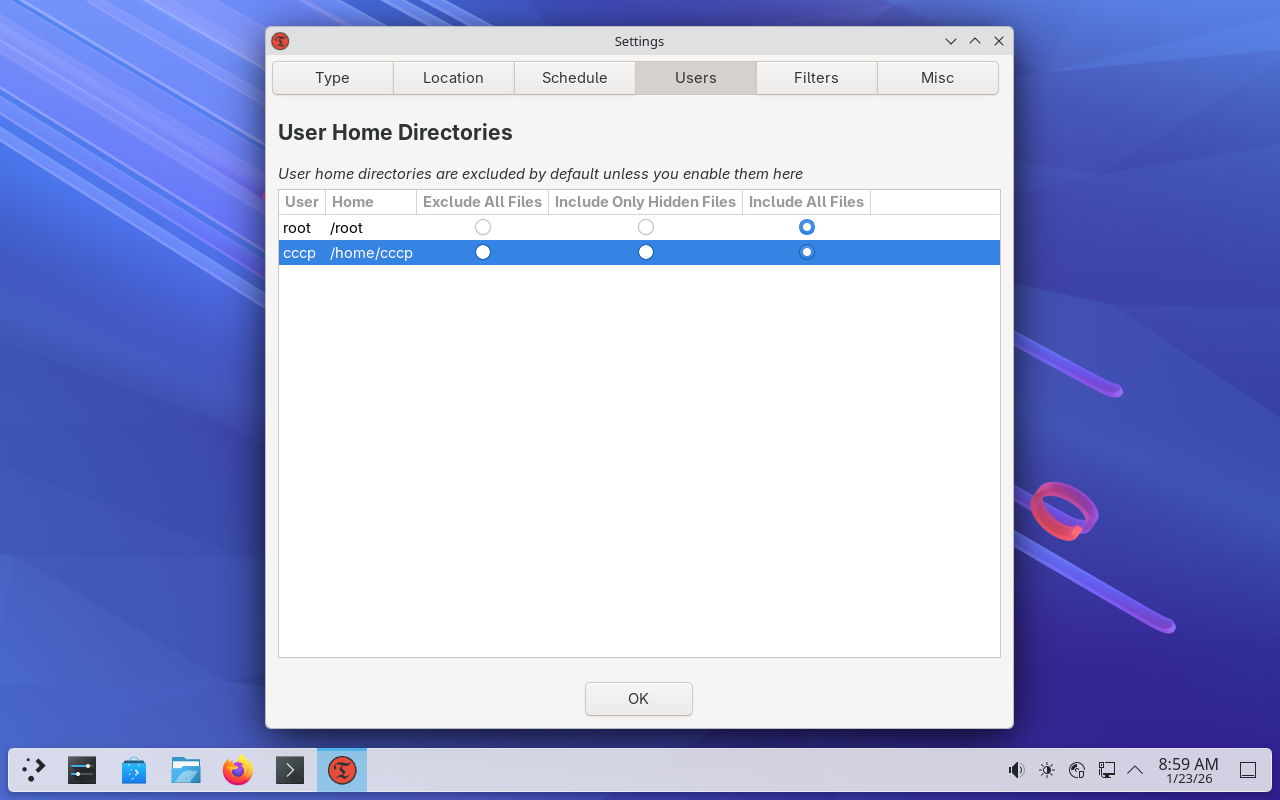
Task: Select Include Only Hidden Files for root
Action: coord(646,228)
